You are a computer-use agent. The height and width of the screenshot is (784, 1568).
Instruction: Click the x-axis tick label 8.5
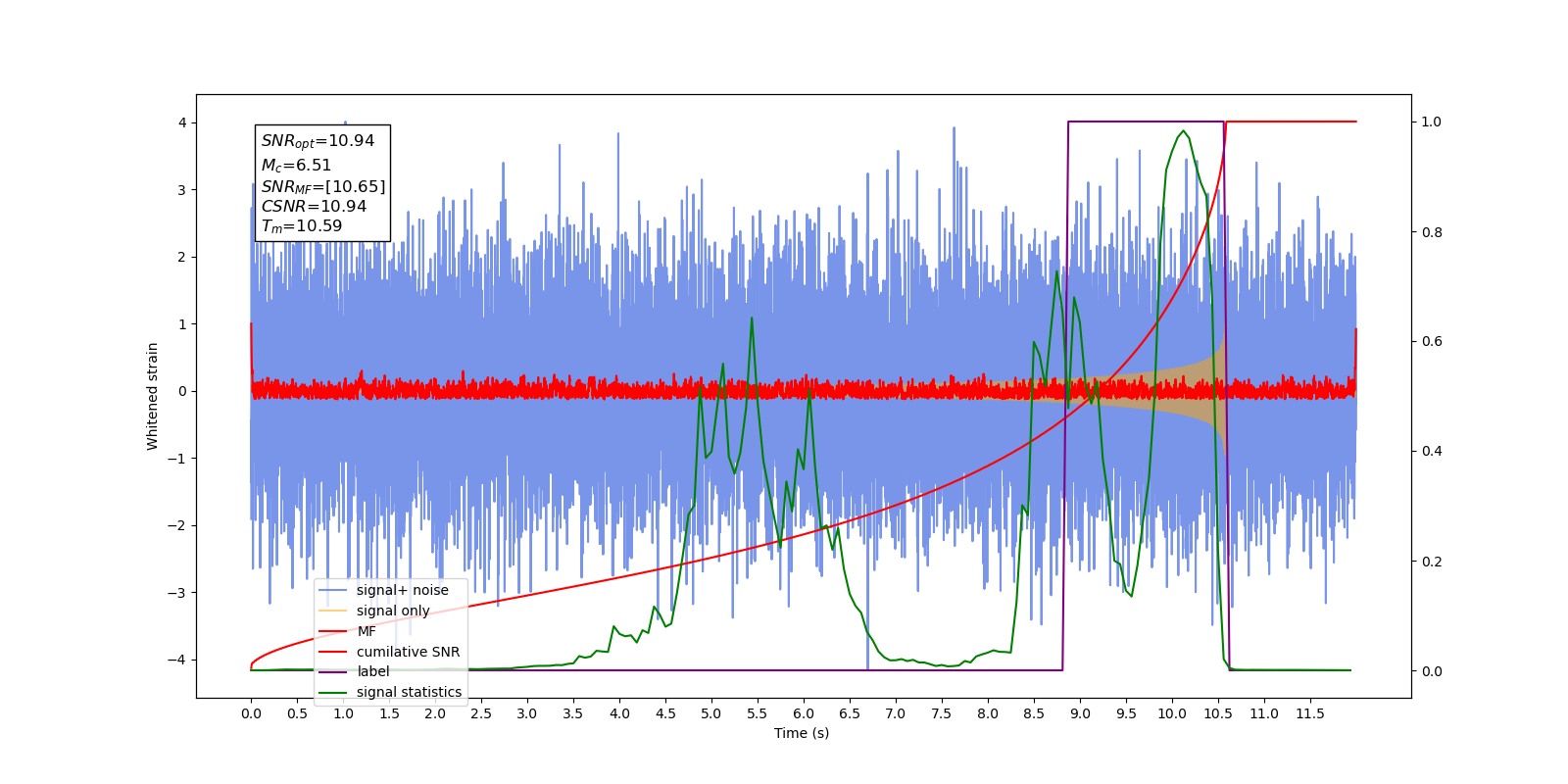pyautogui.click(x=1034, y=713)
